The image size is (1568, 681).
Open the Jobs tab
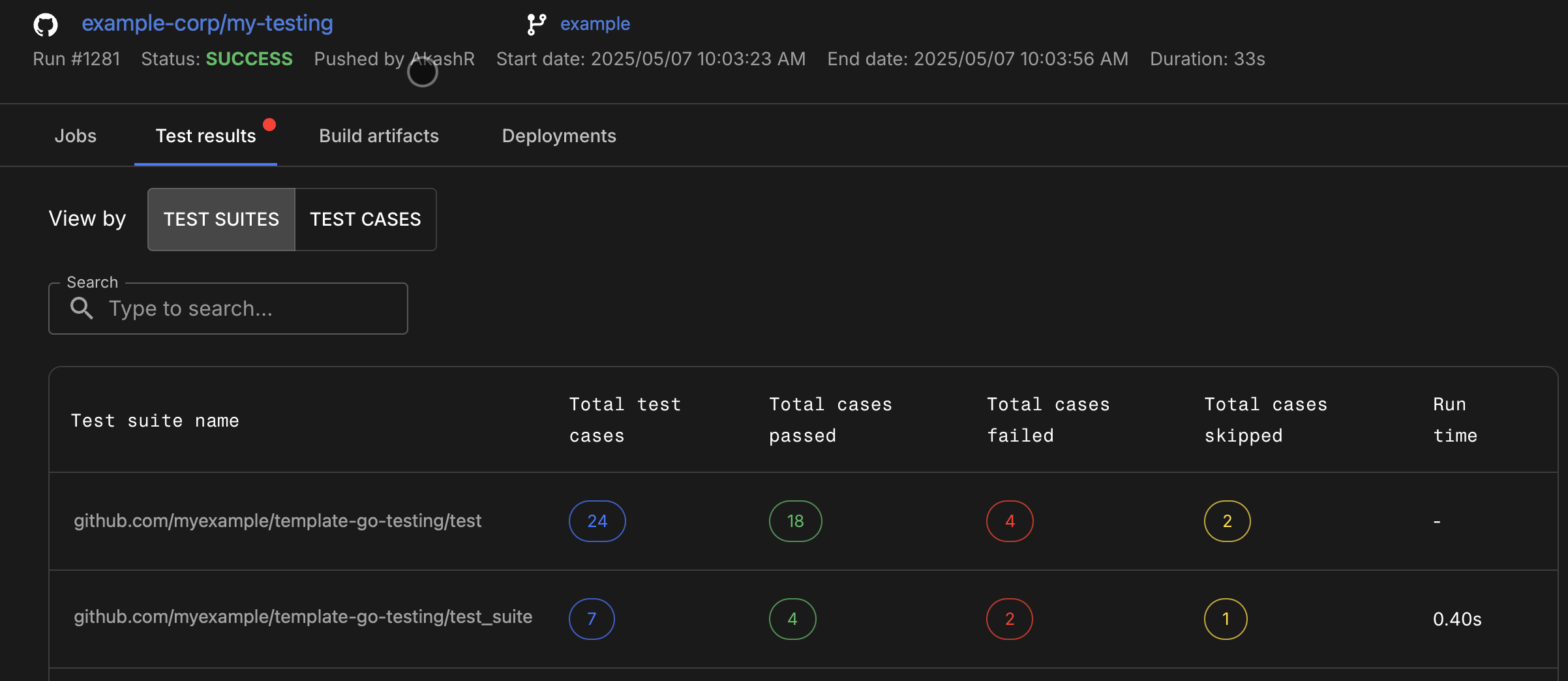(76, 136)
